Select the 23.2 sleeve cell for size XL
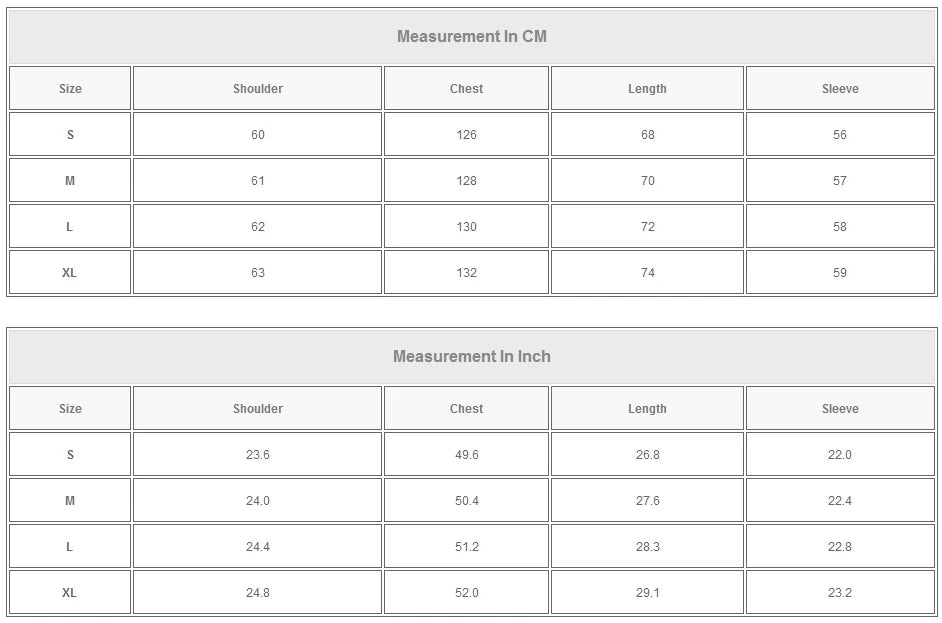This screenshot has height=623, width=942. point(840,593)
